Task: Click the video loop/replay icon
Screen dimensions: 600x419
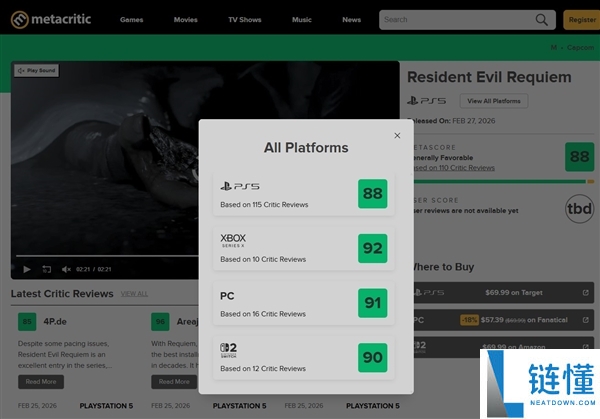Action: tap(47, 269)
